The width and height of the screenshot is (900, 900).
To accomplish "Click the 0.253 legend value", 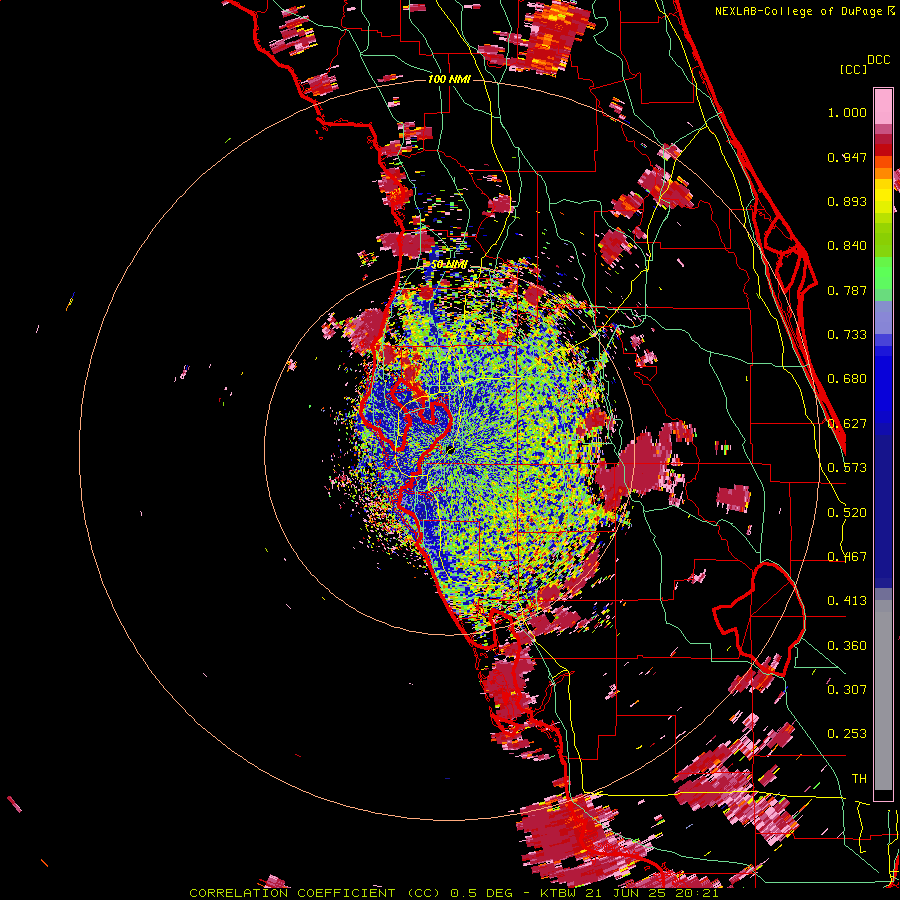I will 847,734.
